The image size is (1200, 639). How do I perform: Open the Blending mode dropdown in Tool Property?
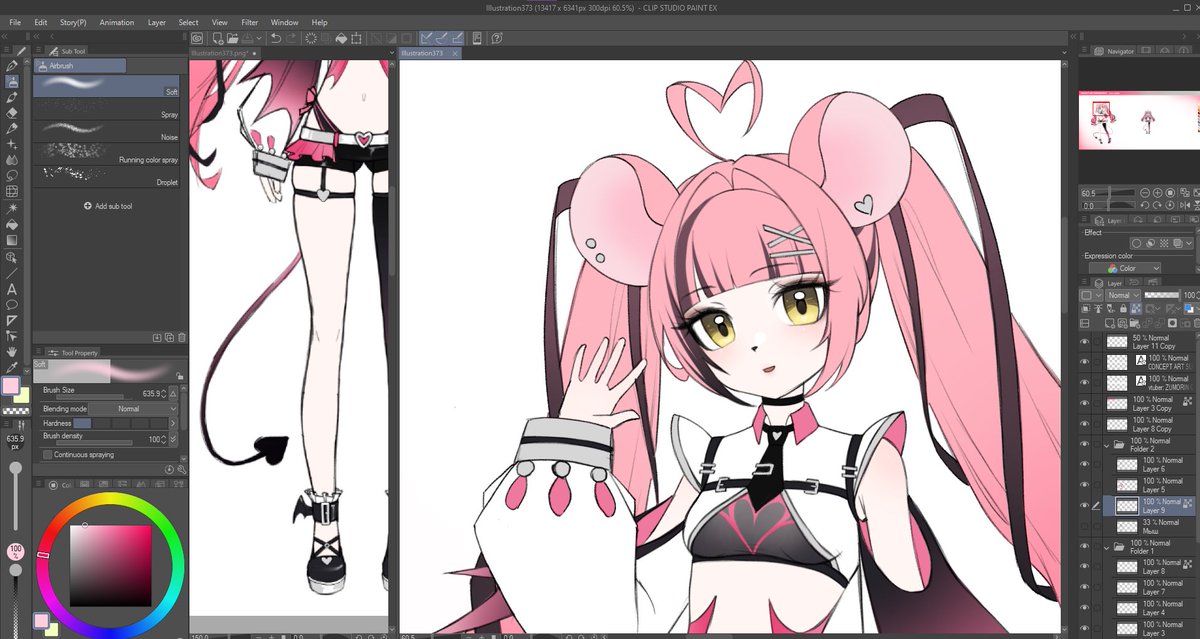[x=130, y=408]
